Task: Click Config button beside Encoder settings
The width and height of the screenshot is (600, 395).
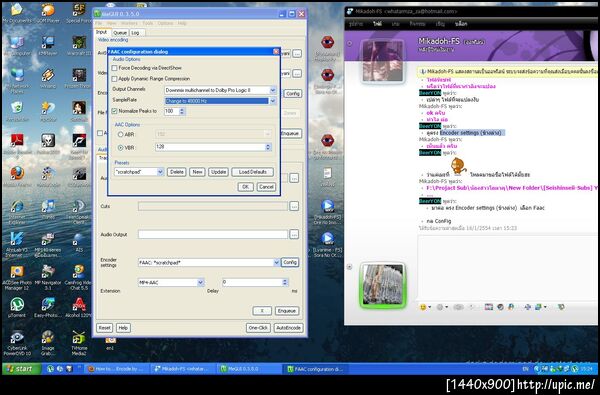Action: tap(290, 262)
